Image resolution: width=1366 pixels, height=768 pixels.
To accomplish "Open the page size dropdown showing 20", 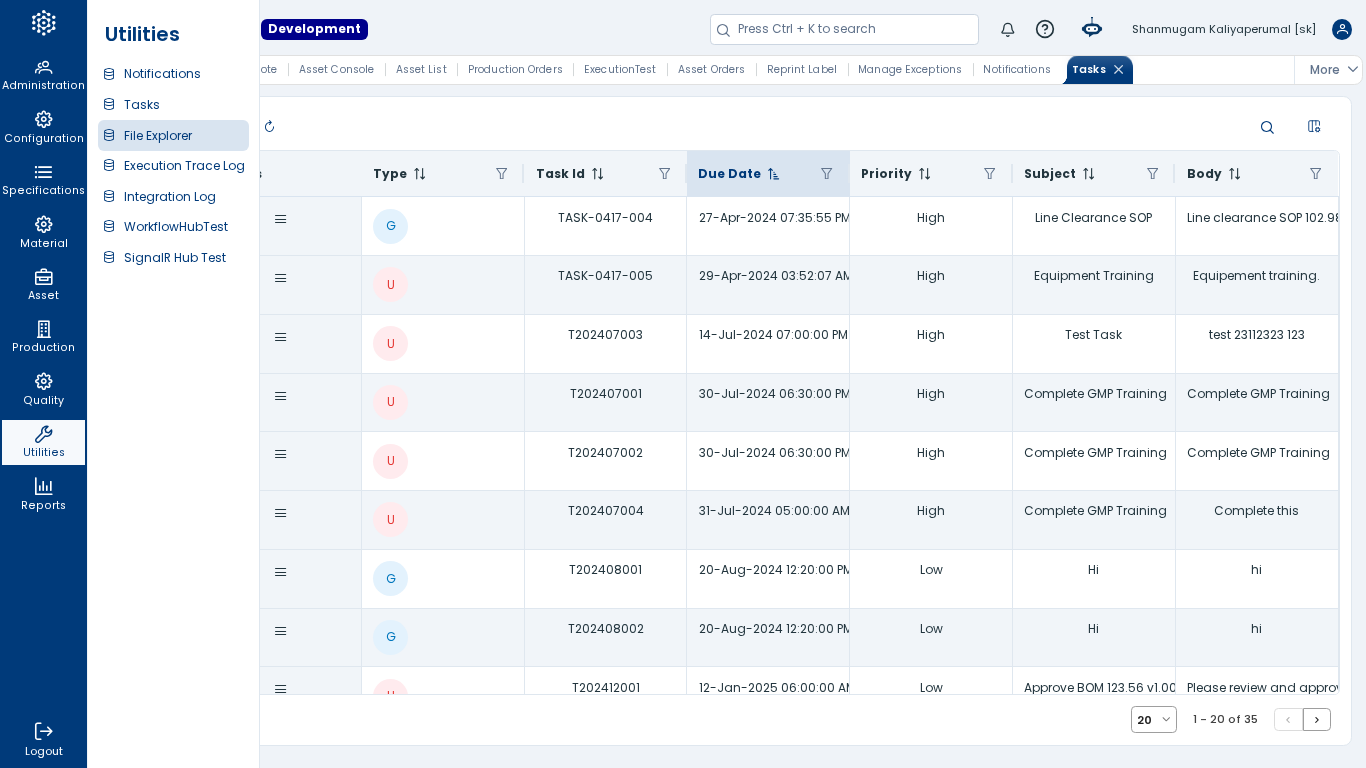I will [1154, 720].
